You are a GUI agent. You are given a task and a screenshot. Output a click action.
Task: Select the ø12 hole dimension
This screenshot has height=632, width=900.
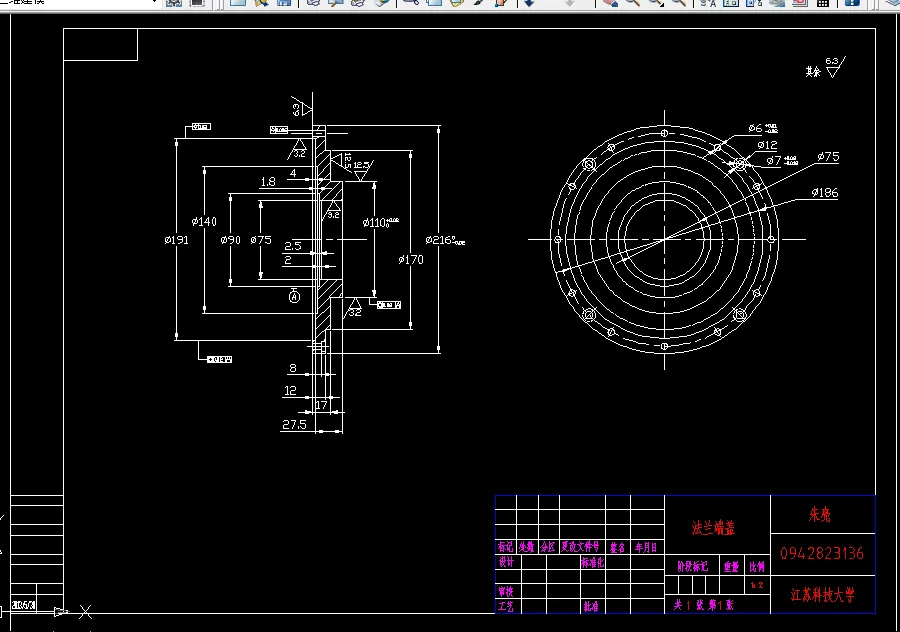[767, 145]
